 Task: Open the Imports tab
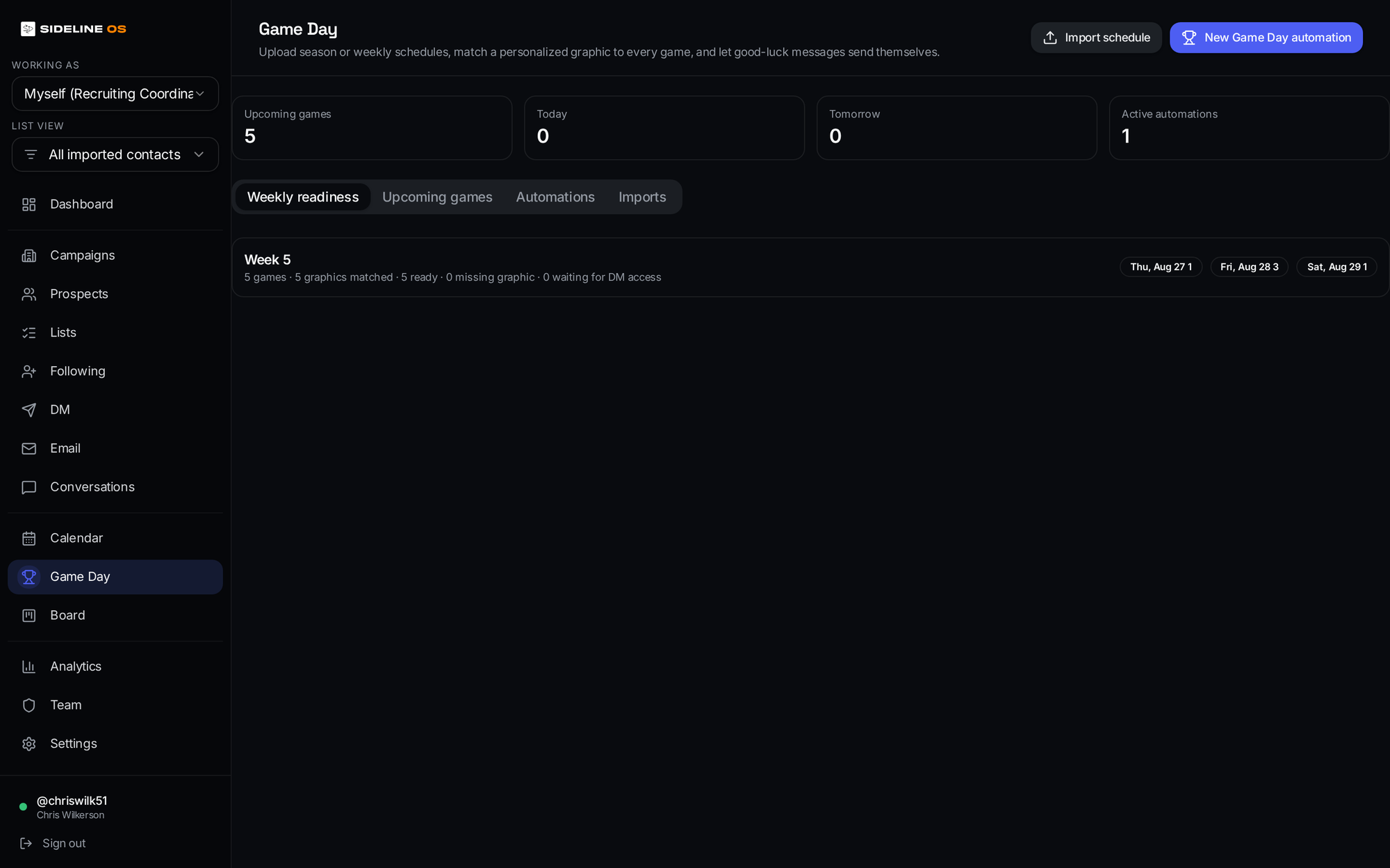click(x=642, y=197)
